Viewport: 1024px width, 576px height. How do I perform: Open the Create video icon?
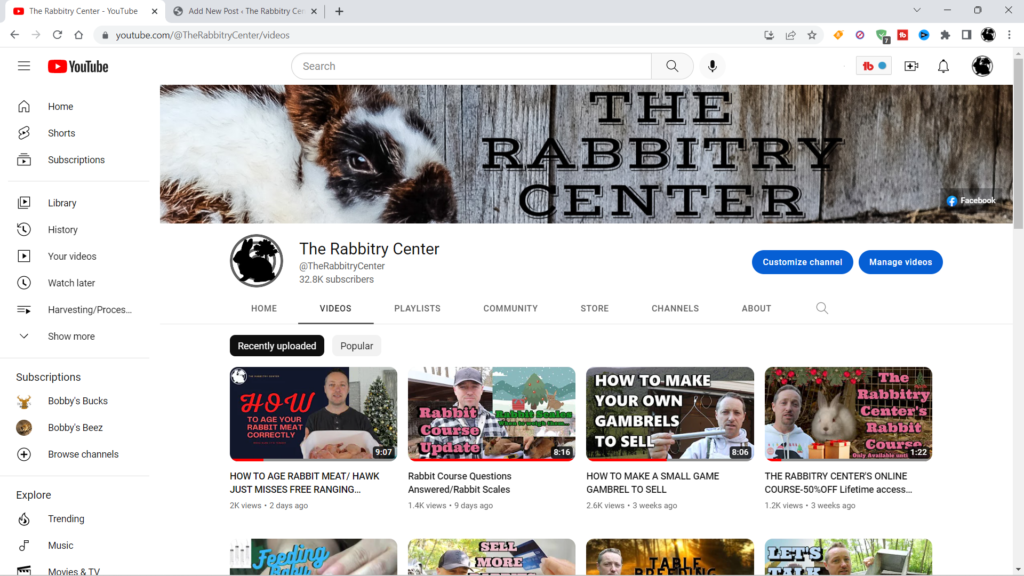pyautogui.click(x=911, y=66)
